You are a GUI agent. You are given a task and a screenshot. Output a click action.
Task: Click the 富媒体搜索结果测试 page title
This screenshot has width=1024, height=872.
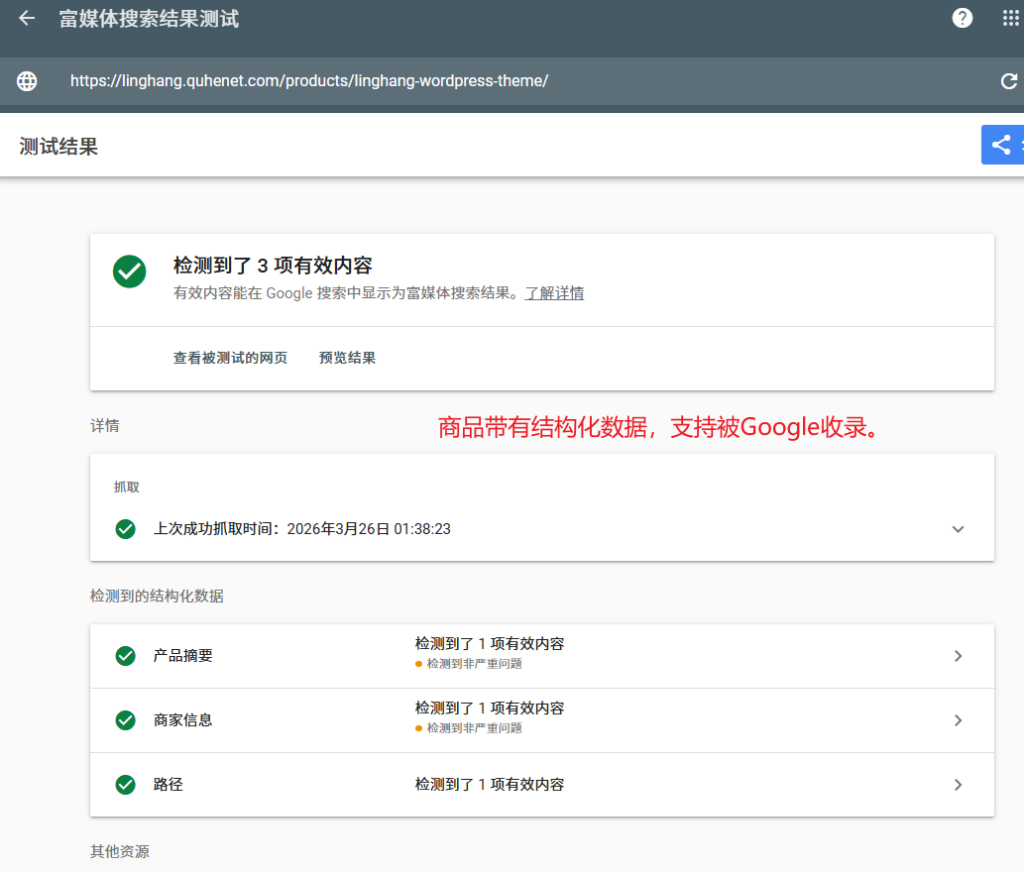click(149, 19)
